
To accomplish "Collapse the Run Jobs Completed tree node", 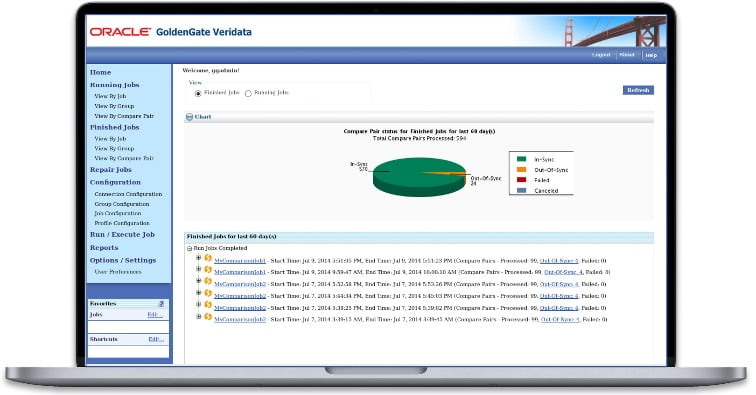I will tap(189, 248).
